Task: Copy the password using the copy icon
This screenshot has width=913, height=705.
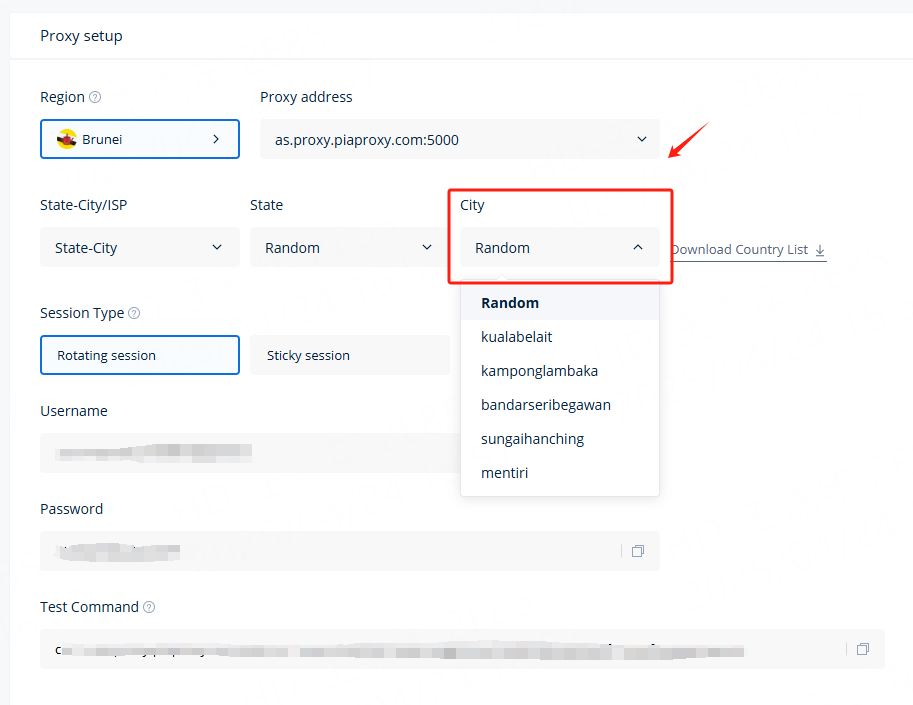Action: tap(637, 551)
